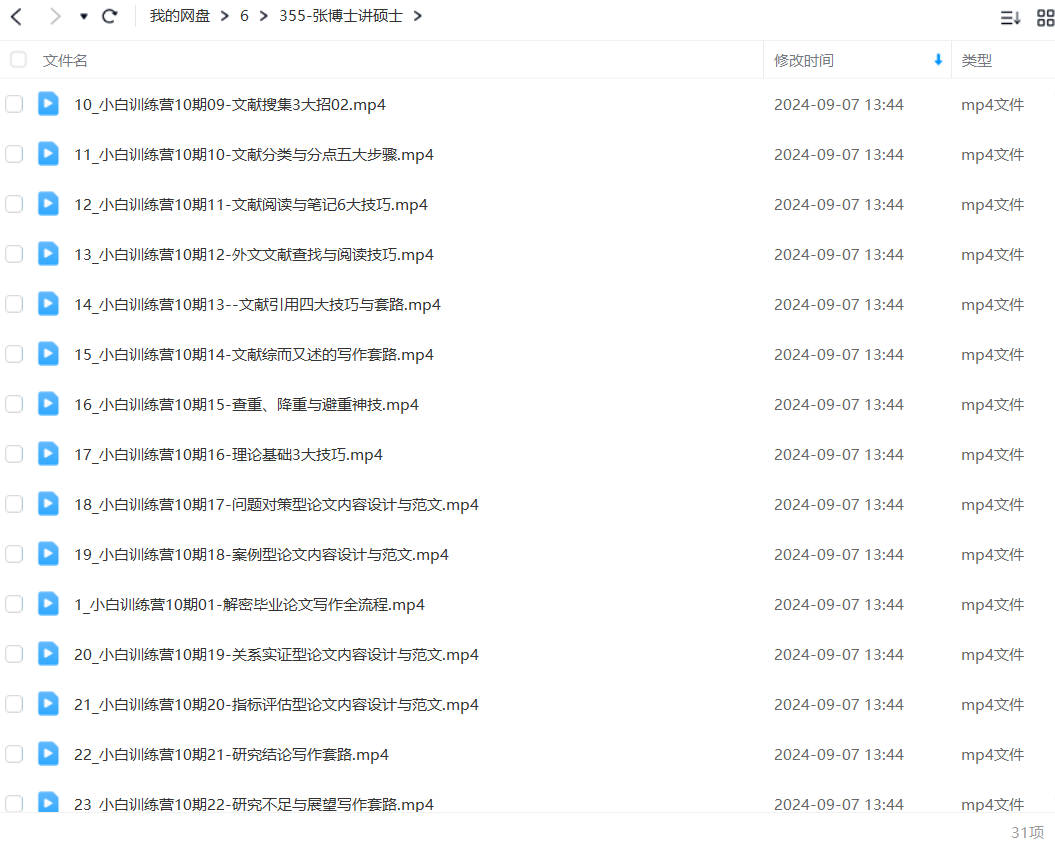Check the box for 16_小白训练营10期15 file
The image size is (1055, 853).
click(14, 404)
